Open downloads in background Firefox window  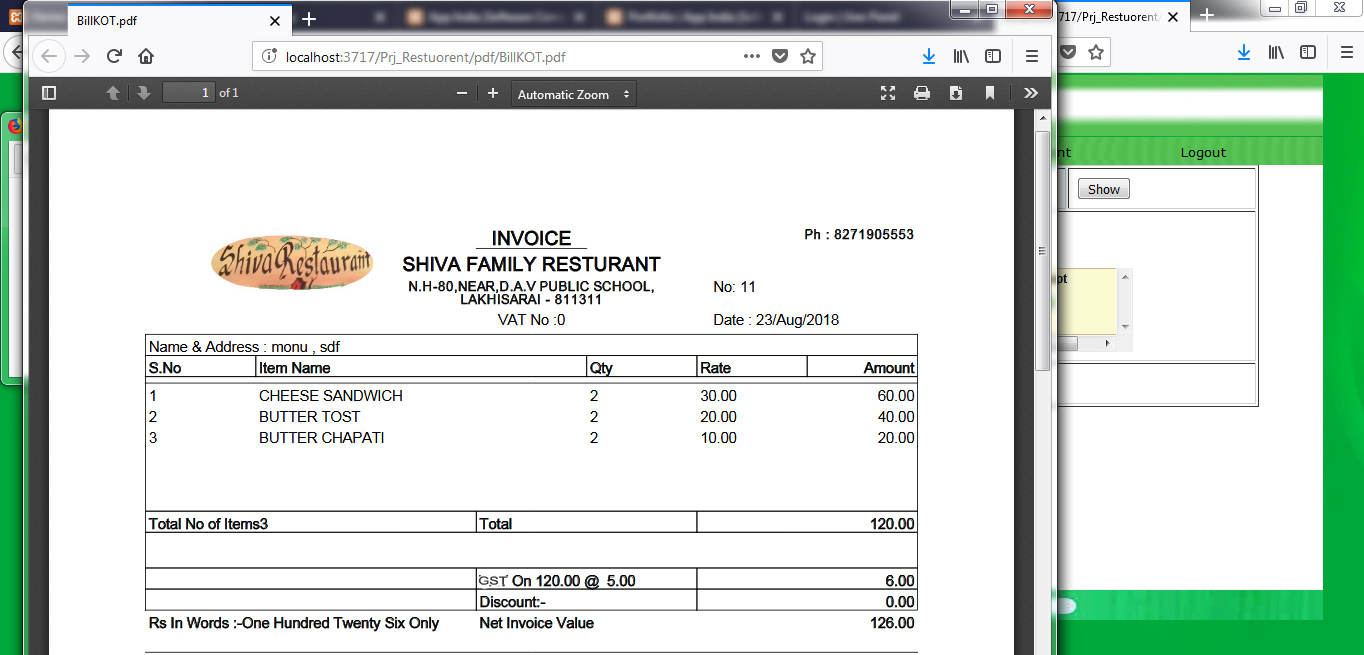(1244, 52)
